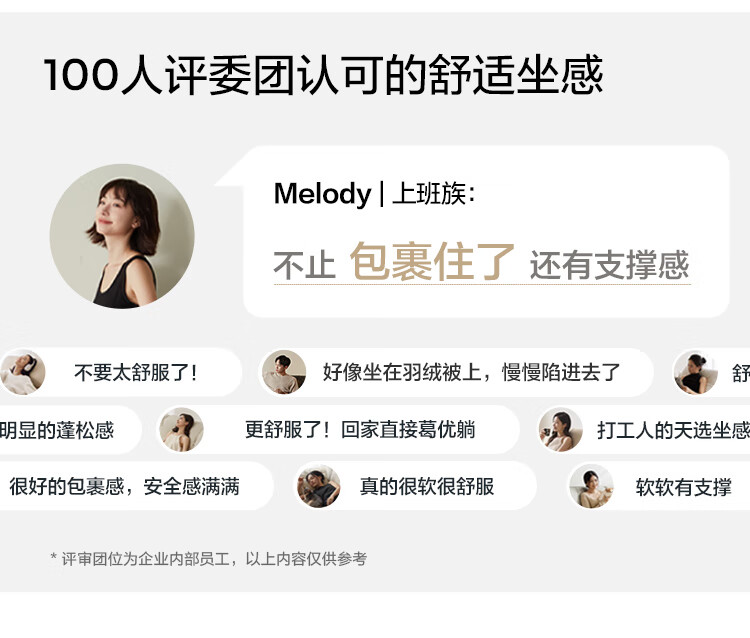Select the 不要太舒服了！ review bubble

pyautogui.click(x=120, y=372)
